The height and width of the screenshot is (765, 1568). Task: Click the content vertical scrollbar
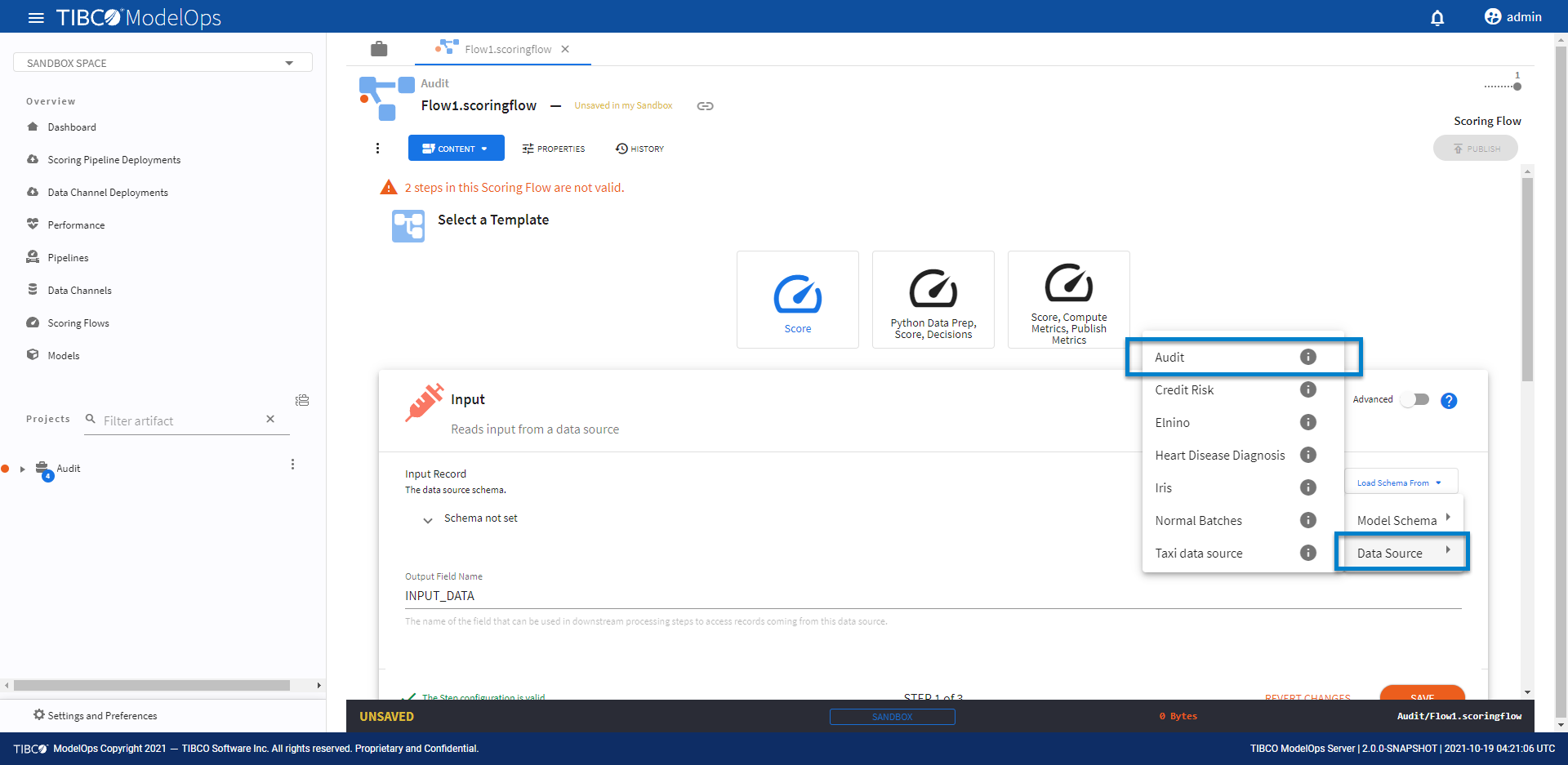click(x=1527, y=278)
